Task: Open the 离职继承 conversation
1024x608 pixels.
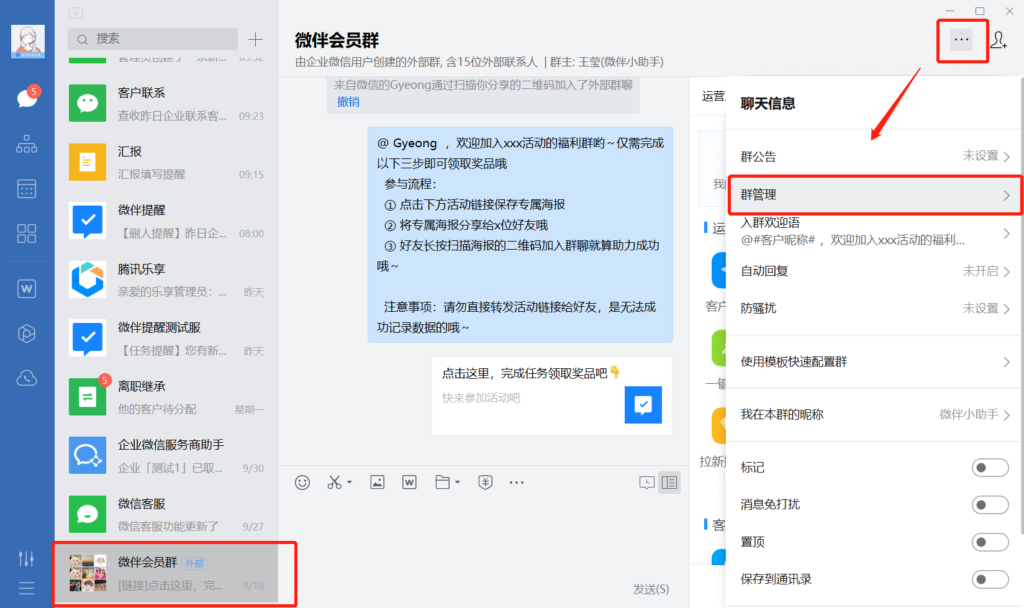Action: pyautogui.click(x=167, y=398)
